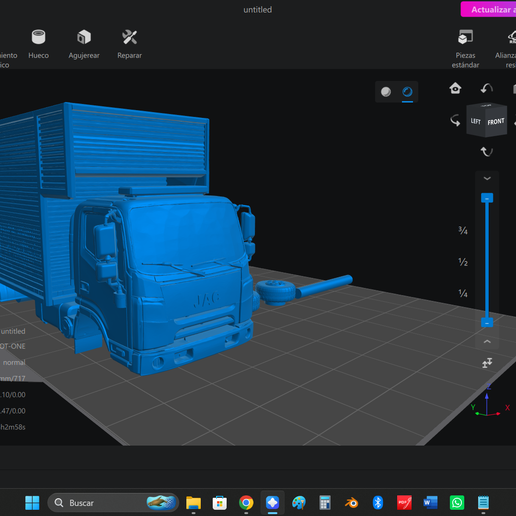Select the blue rod part
516x516 pixels.
point(324,286)
